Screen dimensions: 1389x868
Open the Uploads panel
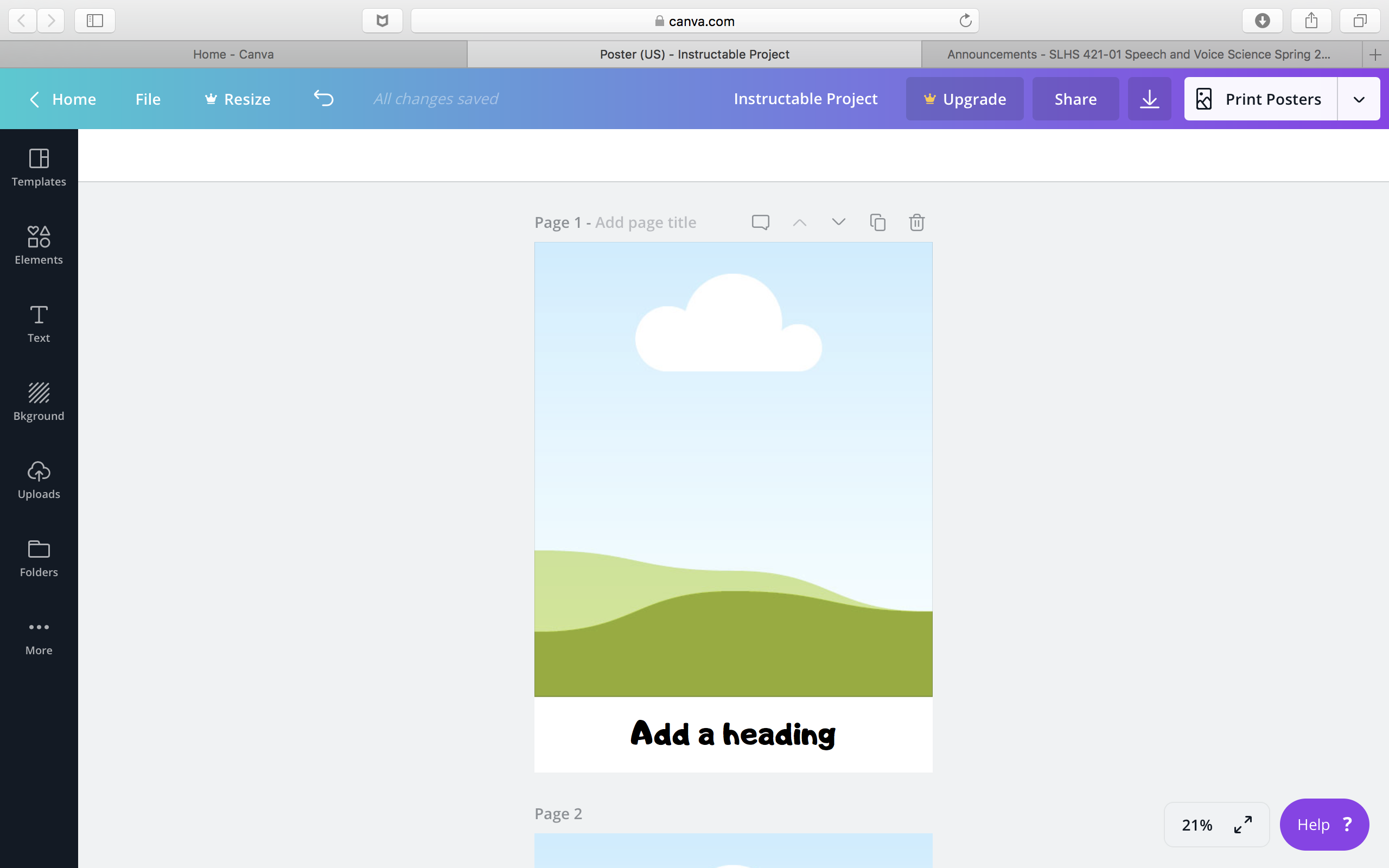click(x=38, y=479)
